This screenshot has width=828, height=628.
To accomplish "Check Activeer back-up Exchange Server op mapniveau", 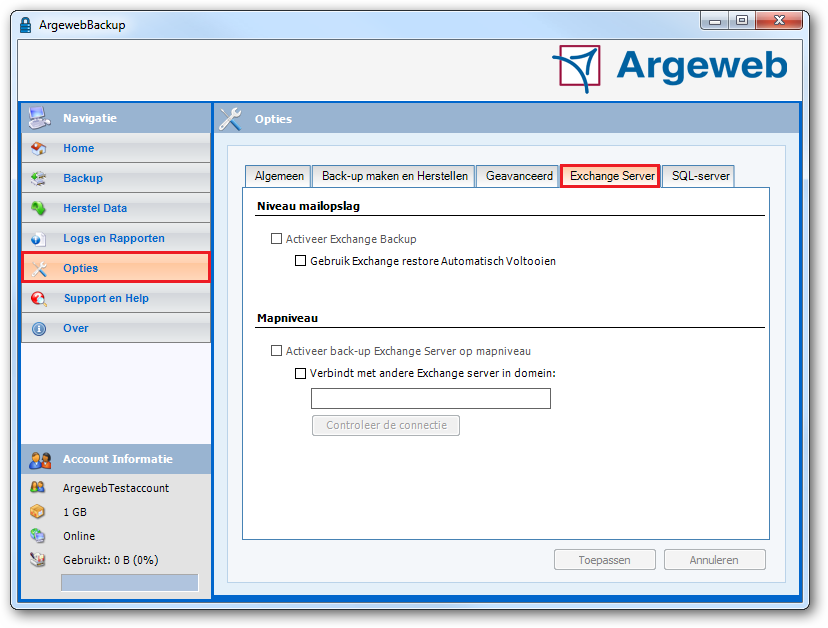I will [x=276, y=351].
